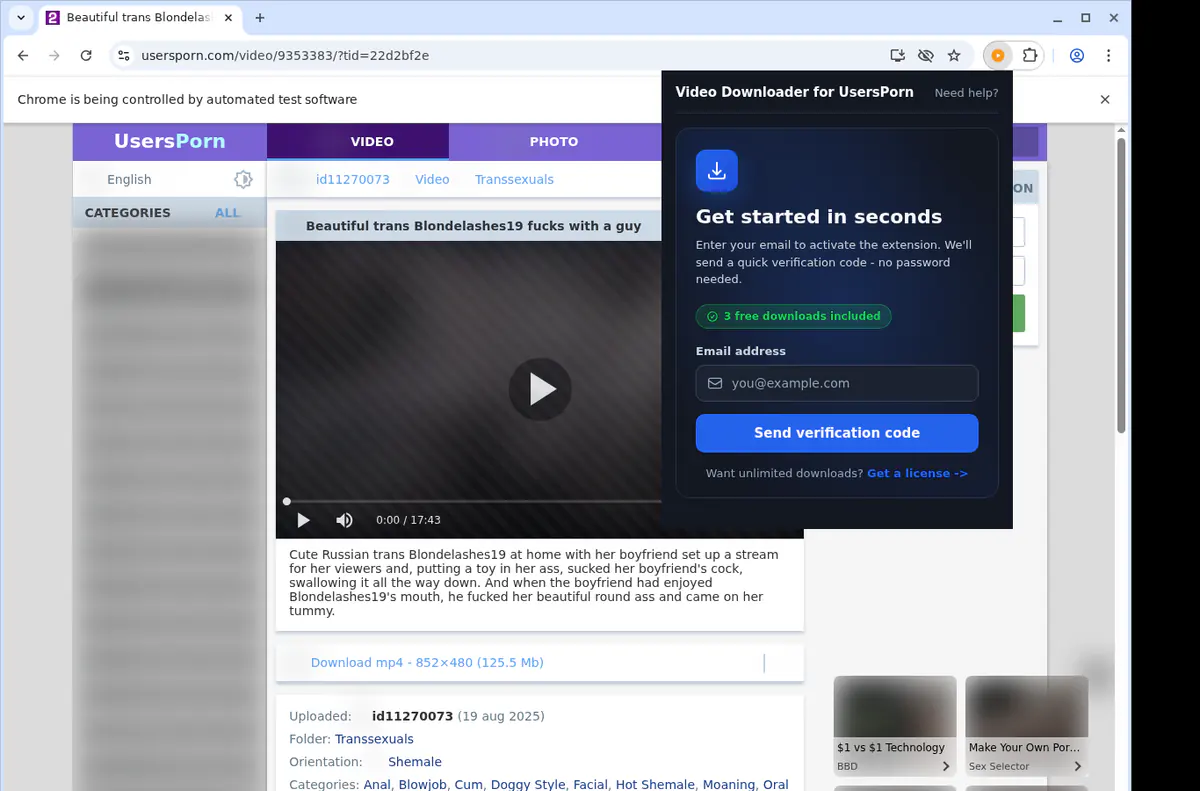Click Send verification code button
The image size is (1200, 791).
837,433
